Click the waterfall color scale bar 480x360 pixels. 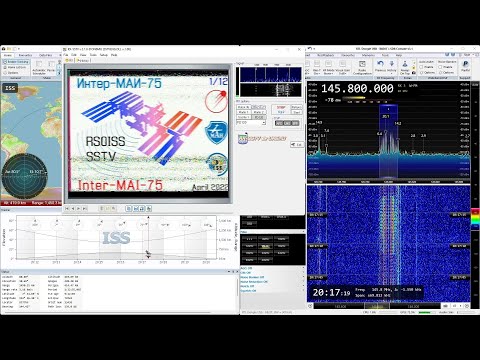tap(475, 220)
